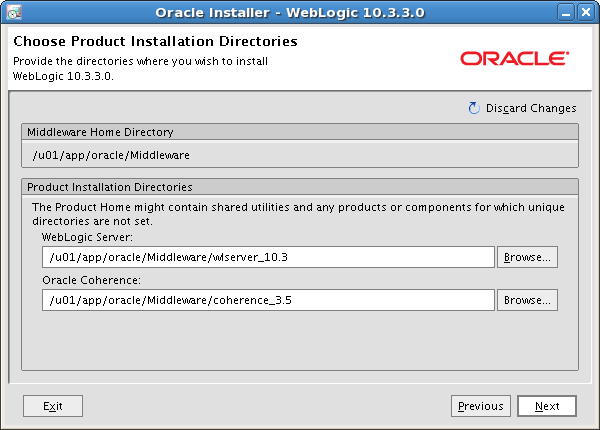600x430 pixels.
Task: Minimize the Oracle Installer window
Action: coord(548,11)
